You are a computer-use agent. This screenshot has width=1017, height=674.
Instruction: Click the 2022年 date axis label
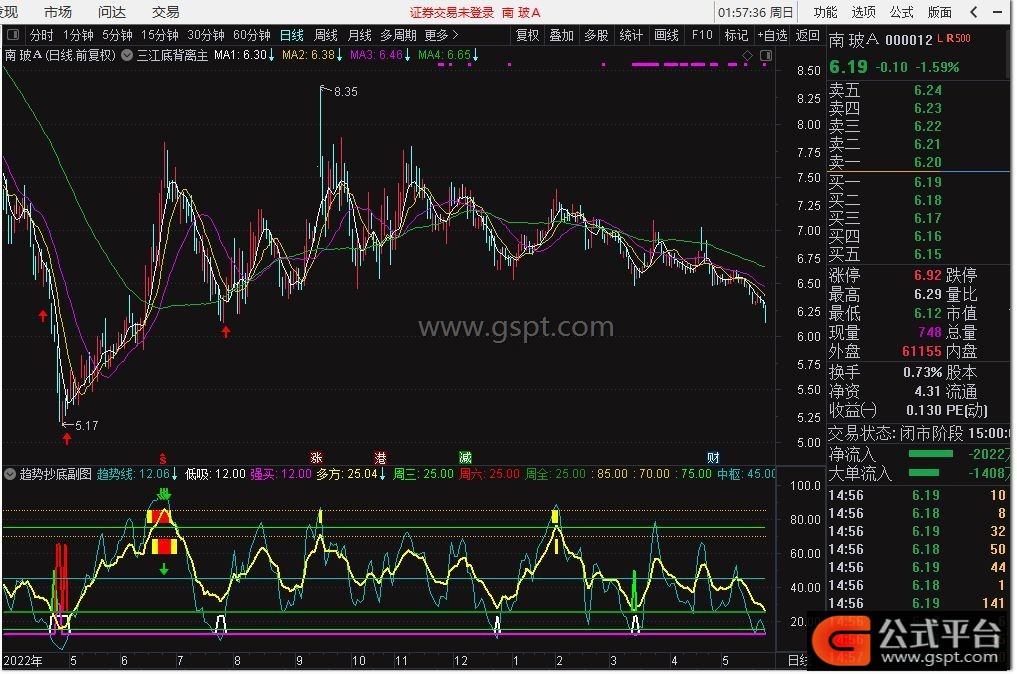pyautogui.click(x=23, y=660)
